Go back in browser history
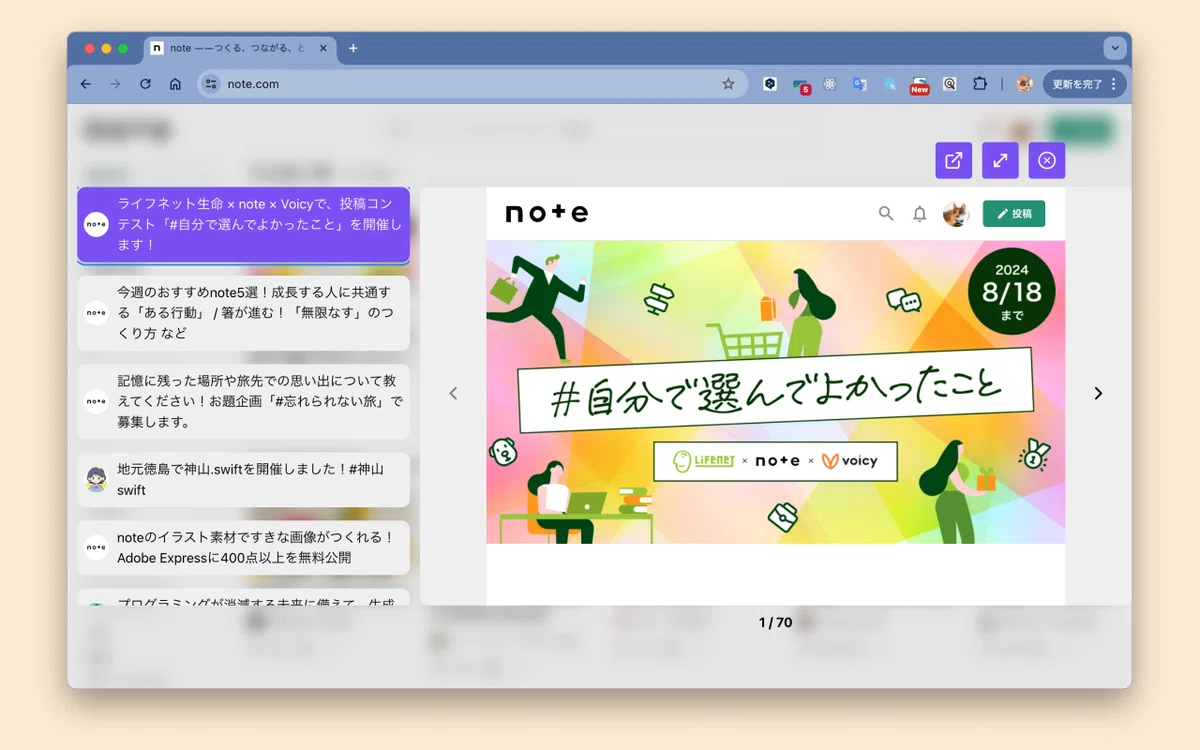Viewport: 1200px width, 750px height. pyautogui.click(x=86, y=84)
